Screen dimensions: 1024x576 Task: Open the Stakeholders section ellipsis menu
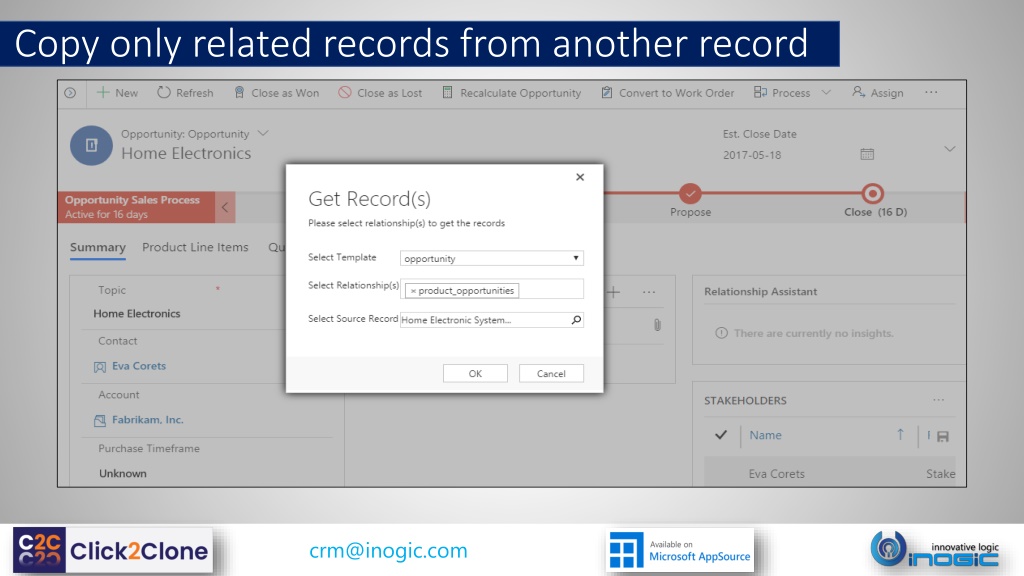pyautogui.click(x=938, y=400)
